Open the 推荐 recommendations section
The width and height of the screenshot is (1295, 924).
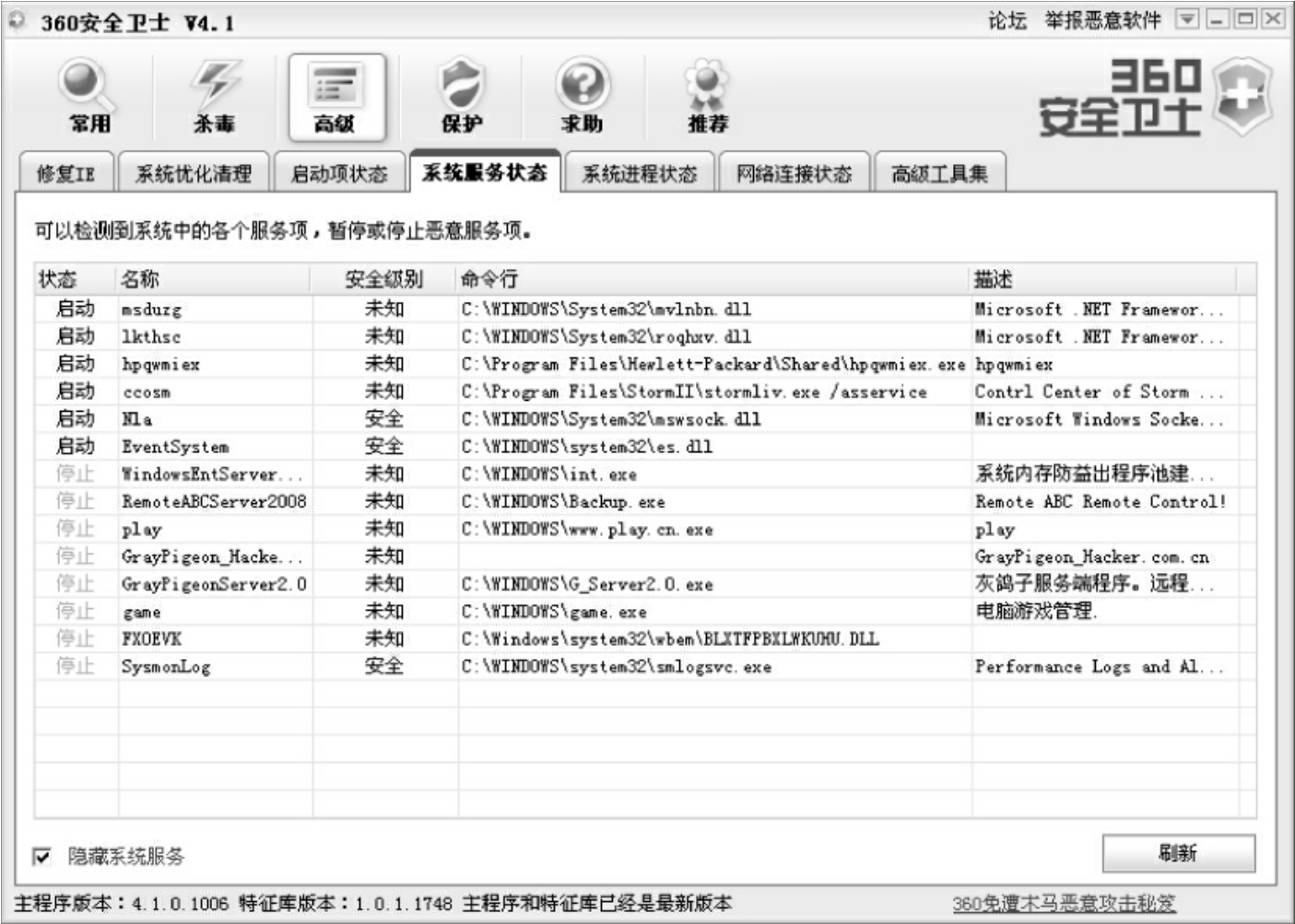(707, 98)
